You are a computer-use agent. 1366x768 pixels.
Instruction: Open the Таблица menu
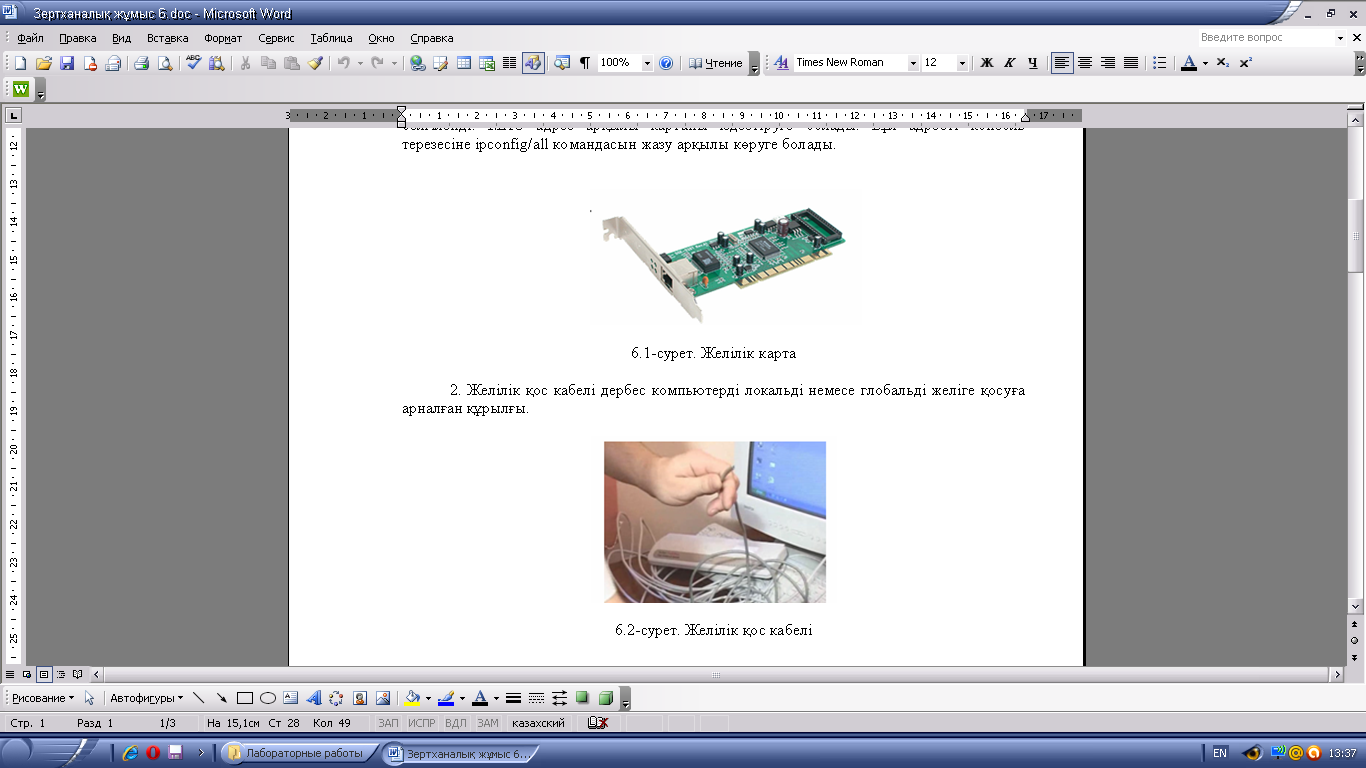331,38
